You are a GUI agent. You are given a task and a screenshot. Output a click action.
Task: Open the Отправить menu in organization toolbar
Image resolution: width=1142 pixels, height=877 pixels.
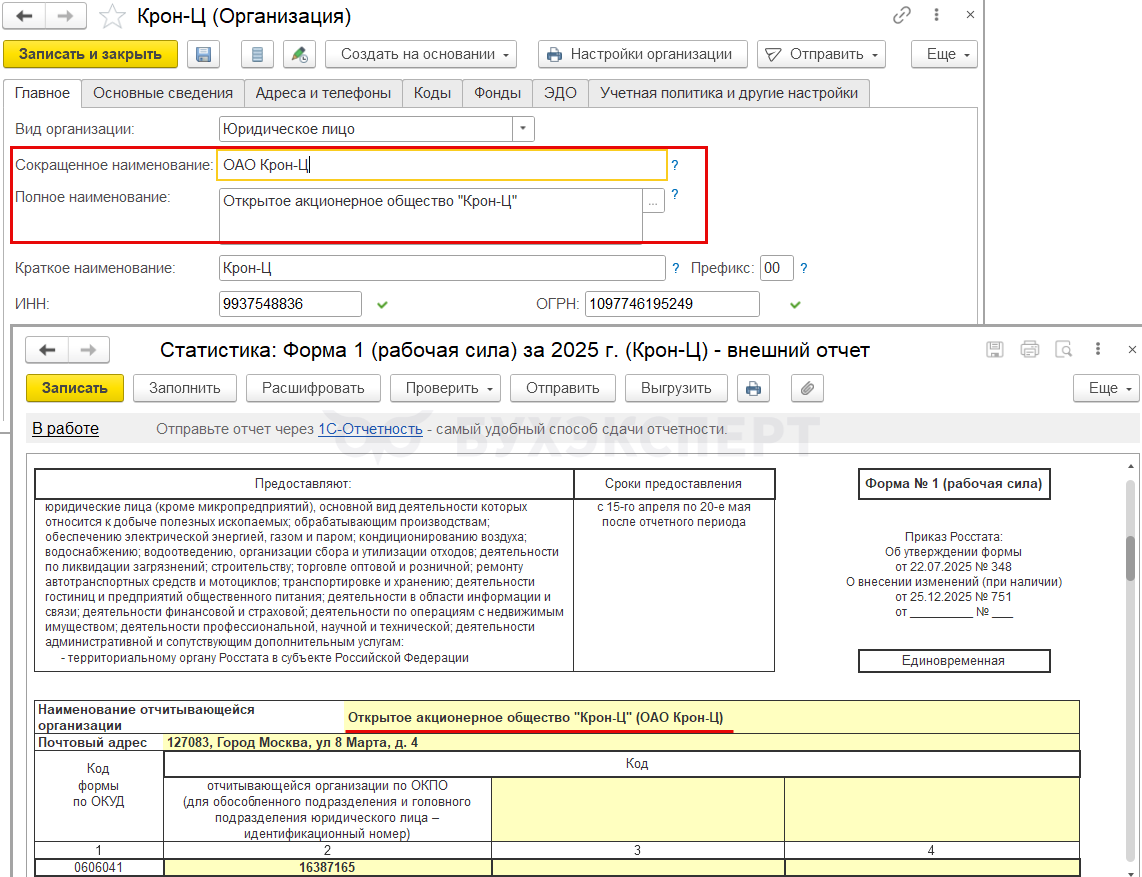[821, 54]
